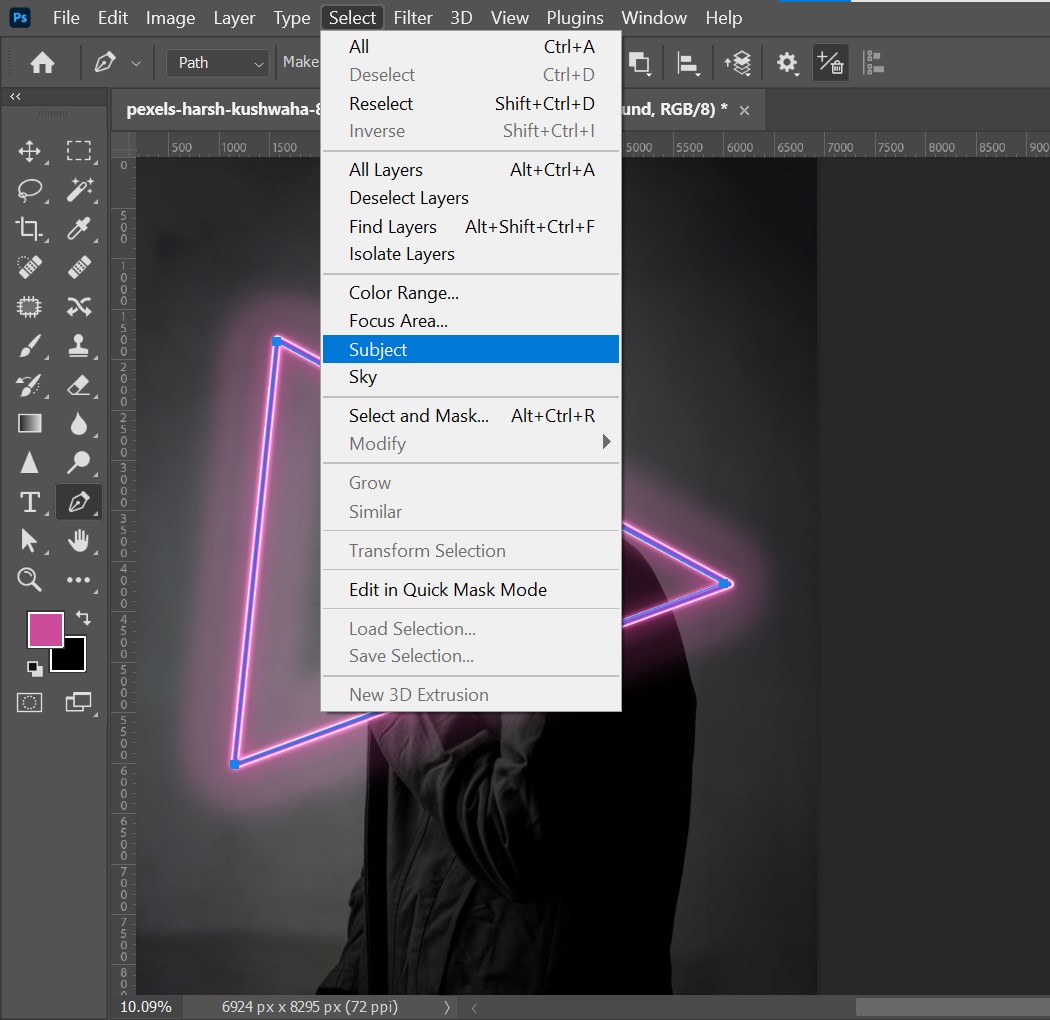Select the Magic Wand tool
The width and height of the screenshot is (1050, 1020).
79,190
